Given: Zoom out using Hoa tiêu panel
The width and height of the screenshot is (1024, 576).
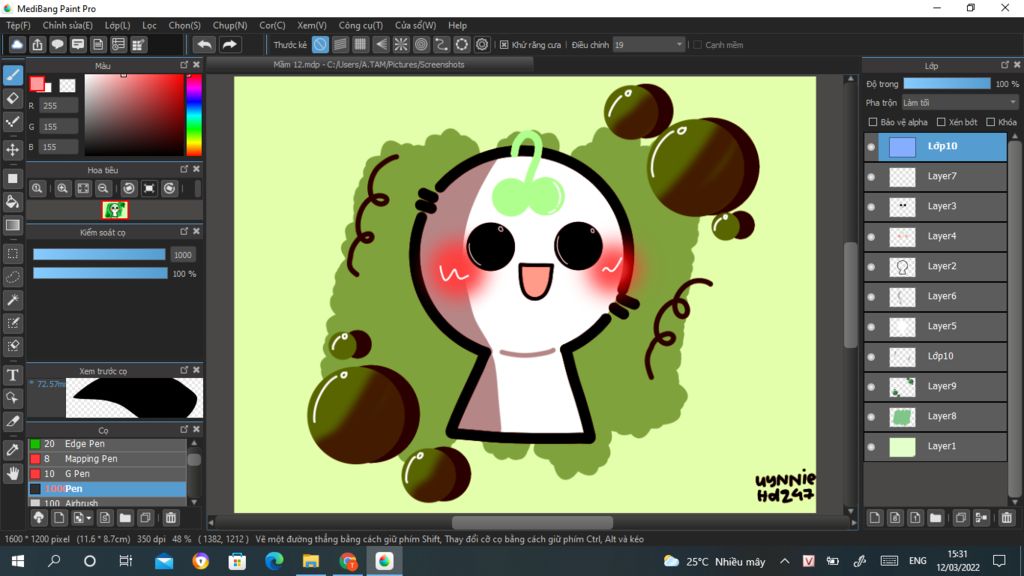Looking at the screenshot, I should tap(103, 189).
